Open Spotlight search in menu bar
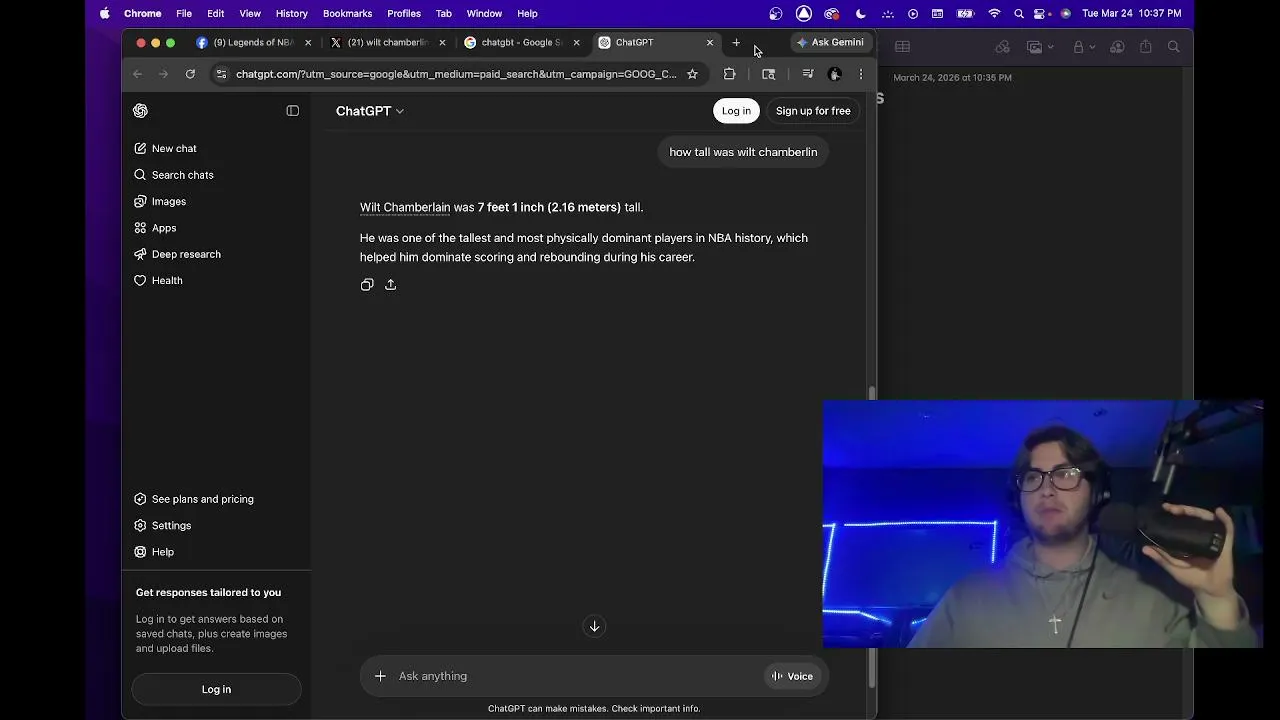 (x=1019, y=14)
